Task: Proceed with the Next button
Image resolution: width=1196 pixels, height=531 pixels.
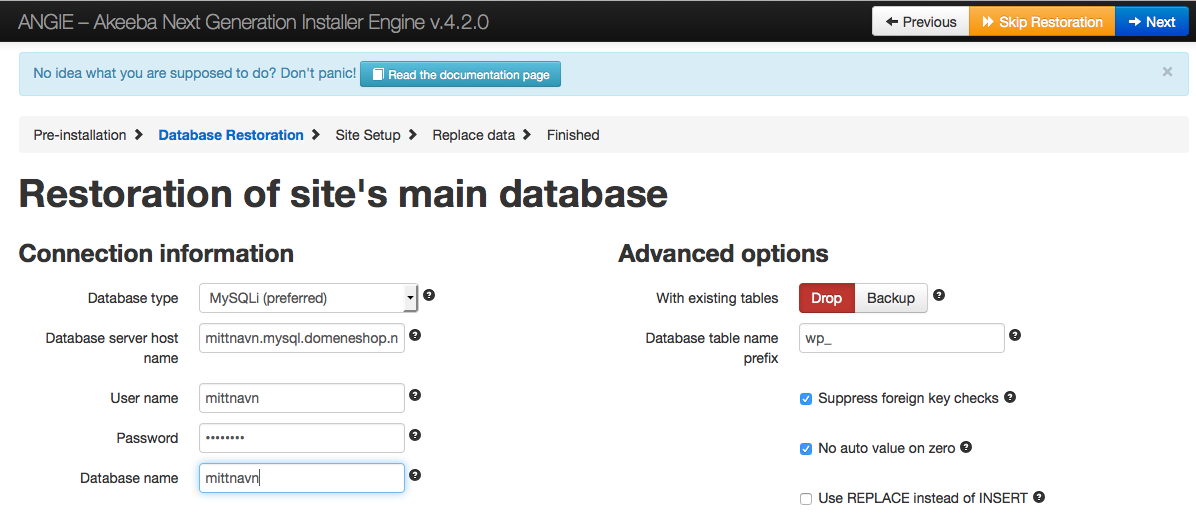Action: pyautogui.click(x=1153, y=21)
